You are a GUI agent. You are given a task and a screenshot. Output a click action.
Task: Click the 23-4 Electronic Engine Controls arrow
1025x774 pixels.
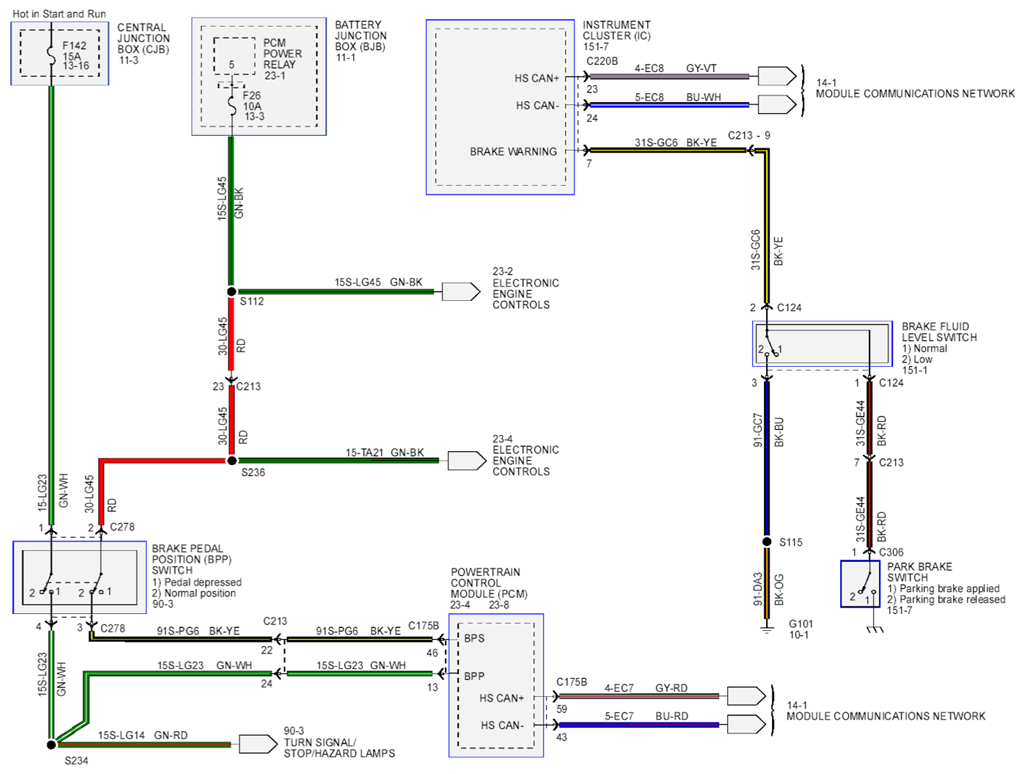click(x=467, y=461)
